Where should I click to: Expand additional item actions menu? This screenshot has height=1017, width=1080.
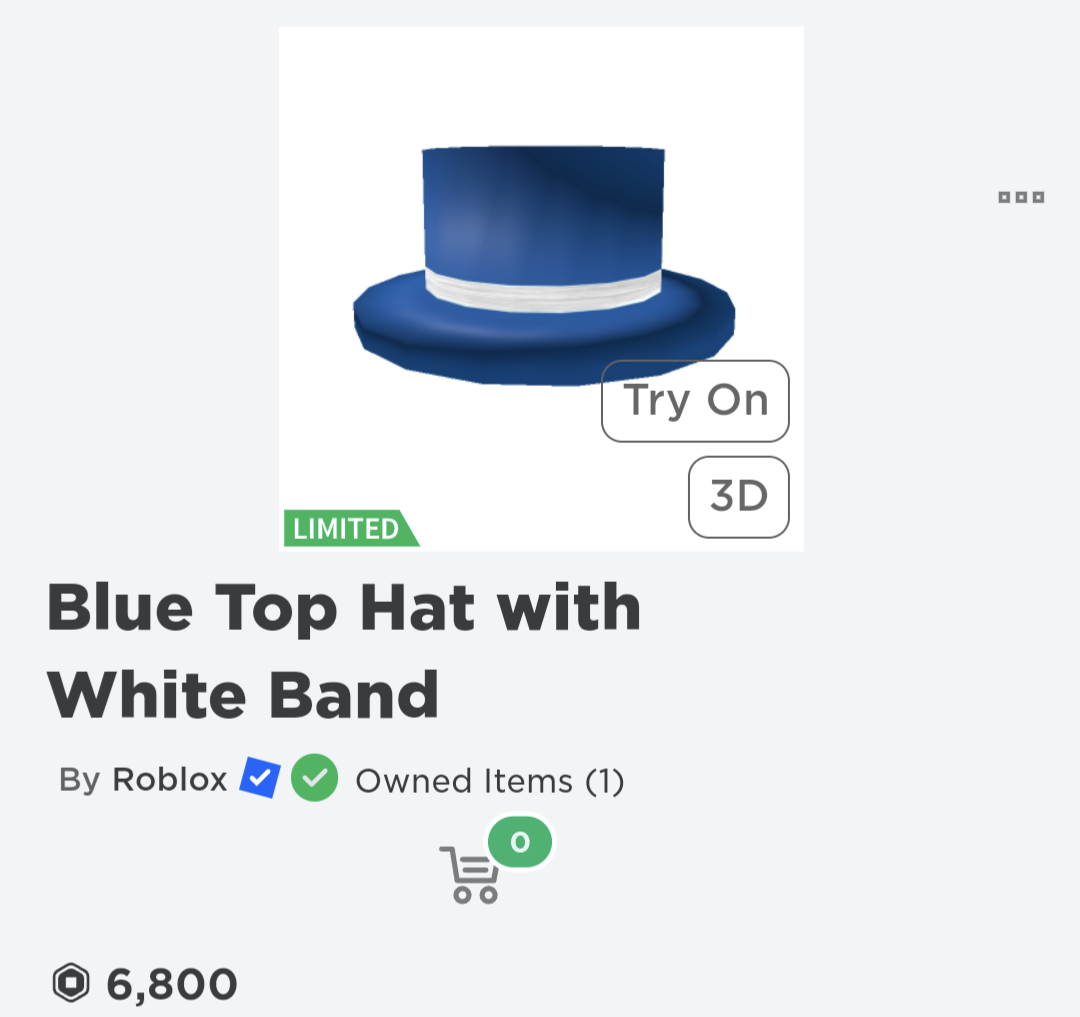1019,197
